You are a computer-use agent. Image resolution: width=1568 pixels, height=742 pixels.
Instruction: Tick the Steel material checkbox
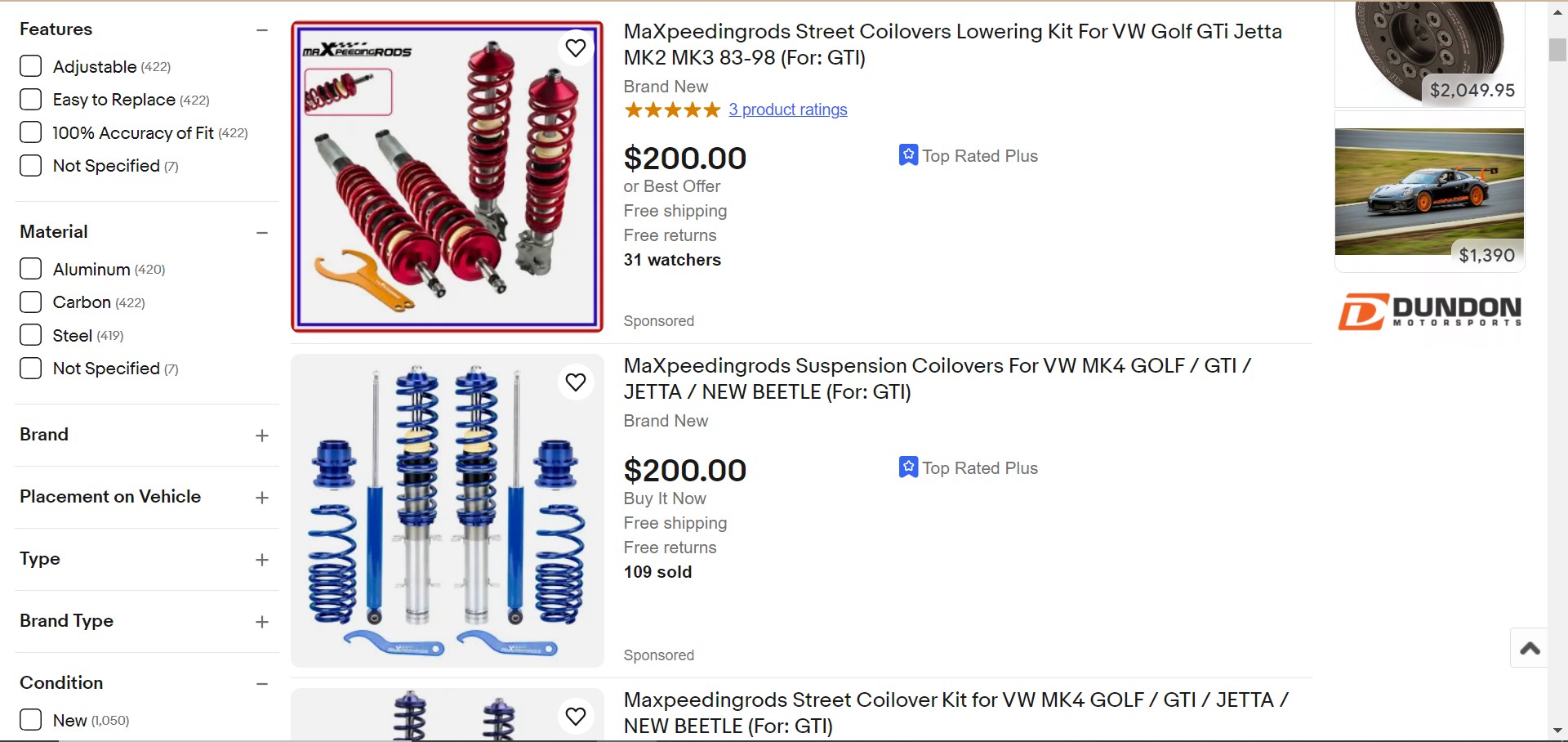(31, 335)
